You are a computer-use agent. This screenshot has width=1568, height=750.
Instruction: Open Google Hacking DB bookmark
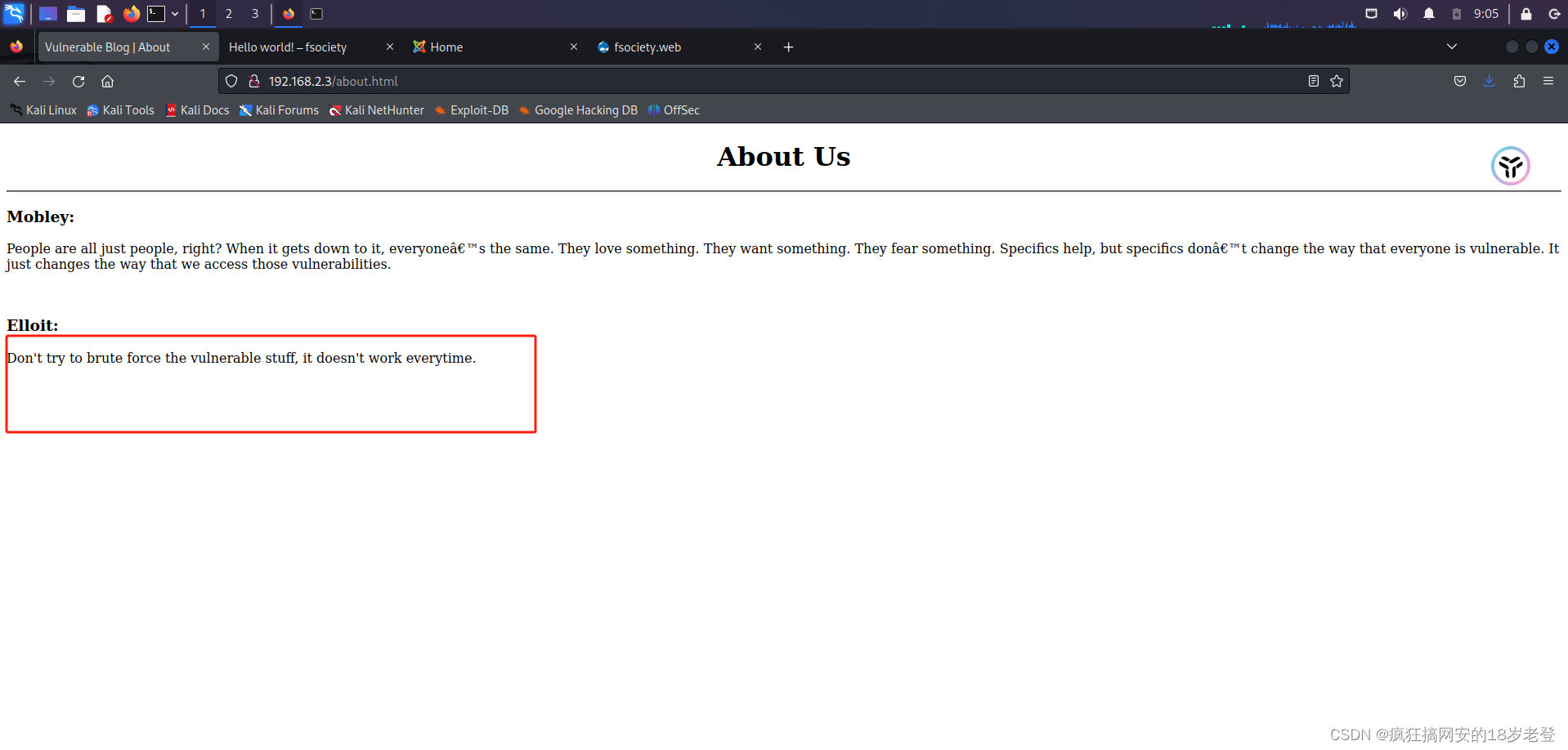[578, 110]
